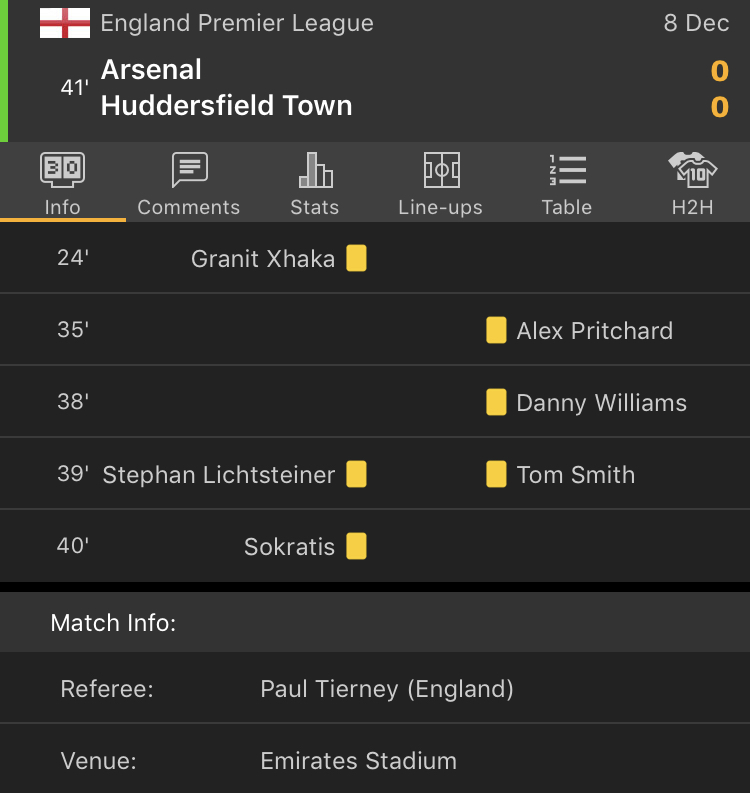Tap referee Paul Tierney (England)
Screen dimensions: 750x793
(x=387, y=689)
